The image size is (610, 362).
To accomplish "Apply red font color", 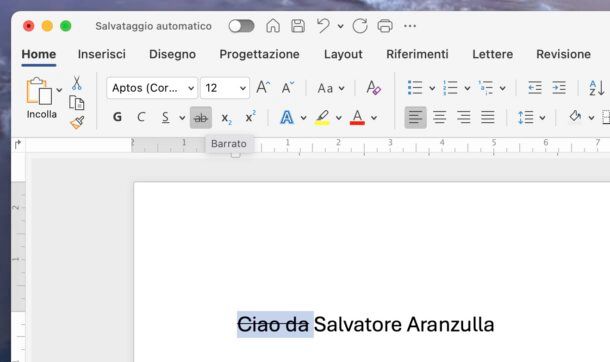I will pyautogui.click(x=357, y=117).
